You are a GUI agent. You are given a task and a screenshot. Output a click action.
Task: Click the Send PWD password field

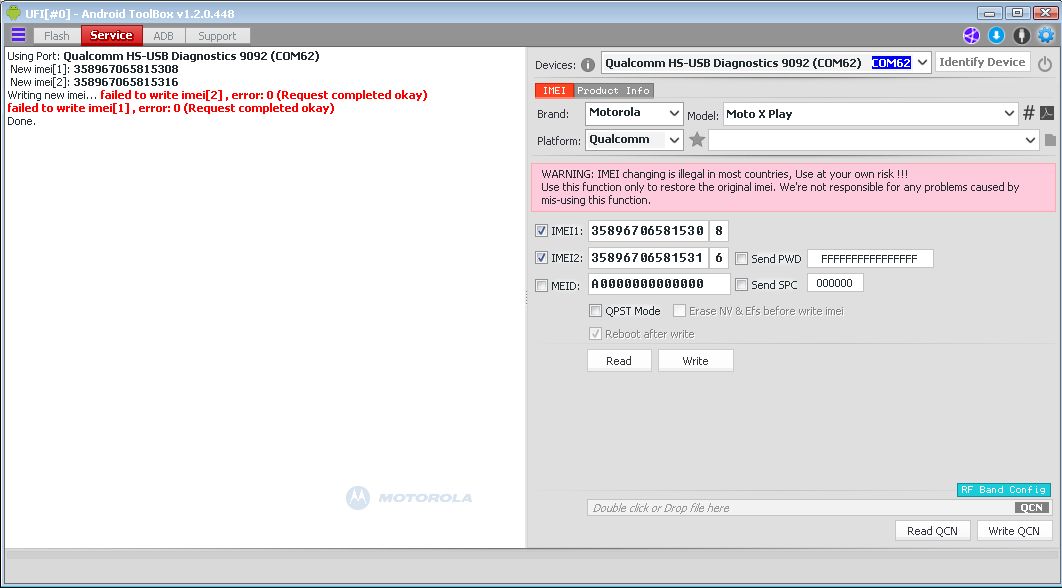(870, 259)
